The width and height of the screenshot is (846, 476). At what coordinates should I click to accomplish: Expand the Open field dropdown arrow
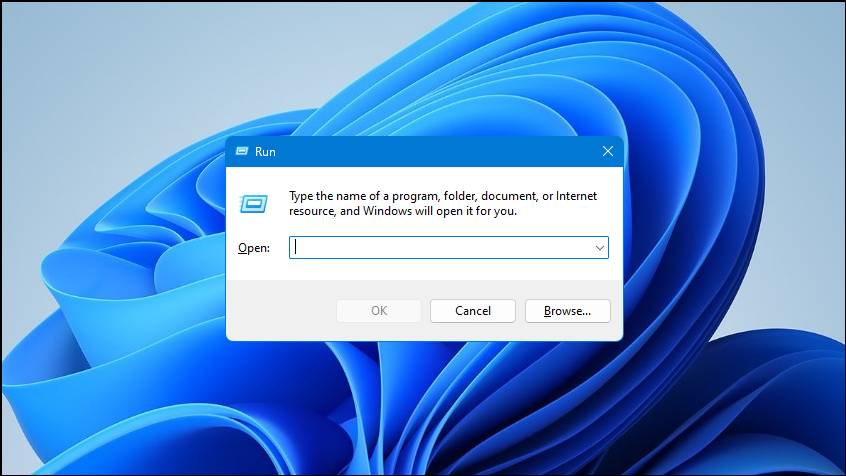click(599, 248)
